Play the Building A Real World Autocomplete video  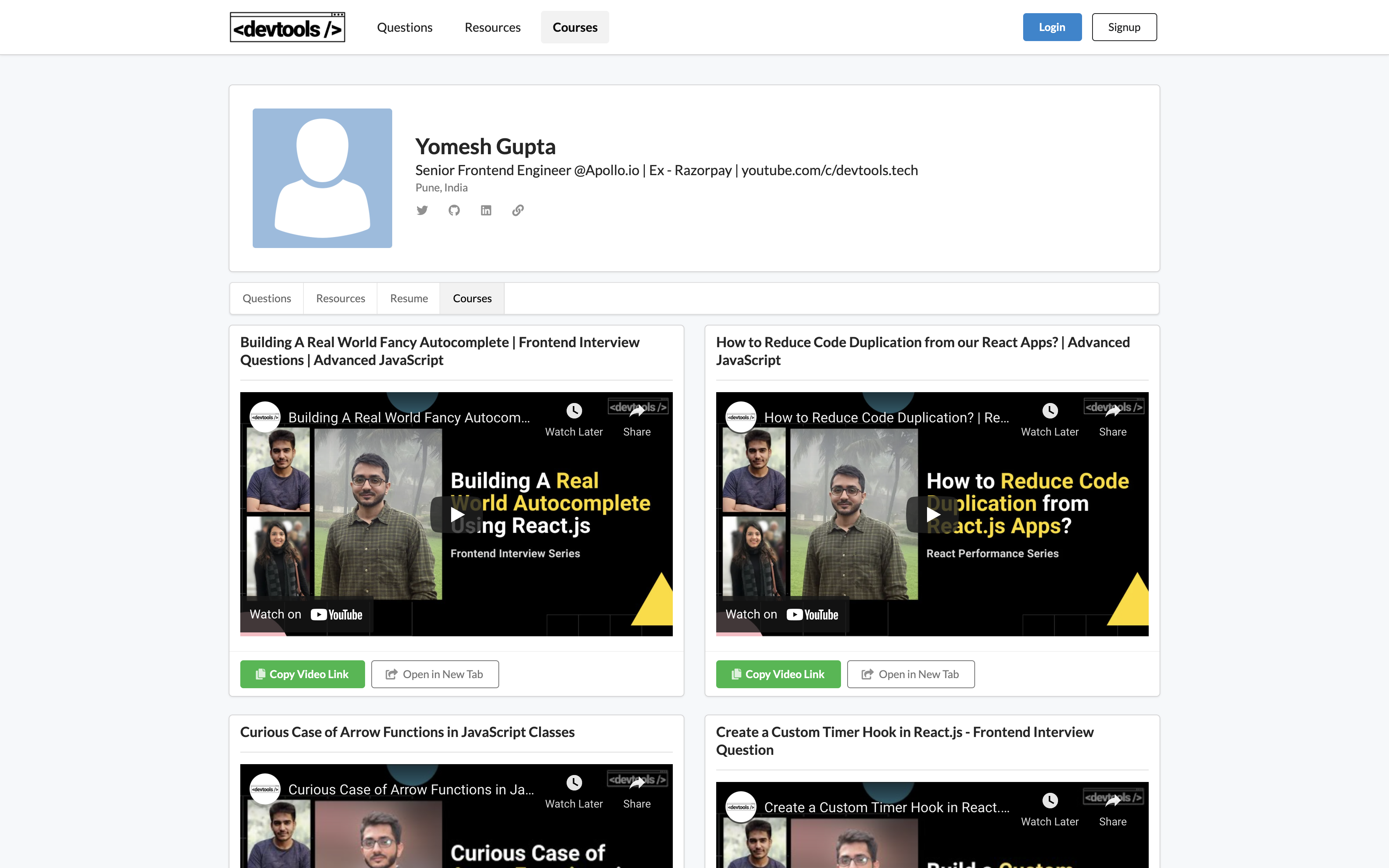pyautogui.click(x=457, y=514)
